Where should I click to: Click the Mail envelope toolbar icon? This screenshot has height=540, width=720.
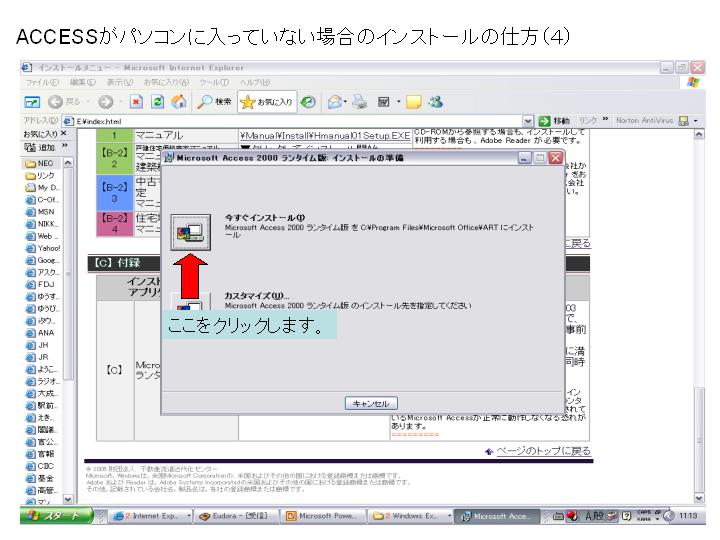(335, 101)
